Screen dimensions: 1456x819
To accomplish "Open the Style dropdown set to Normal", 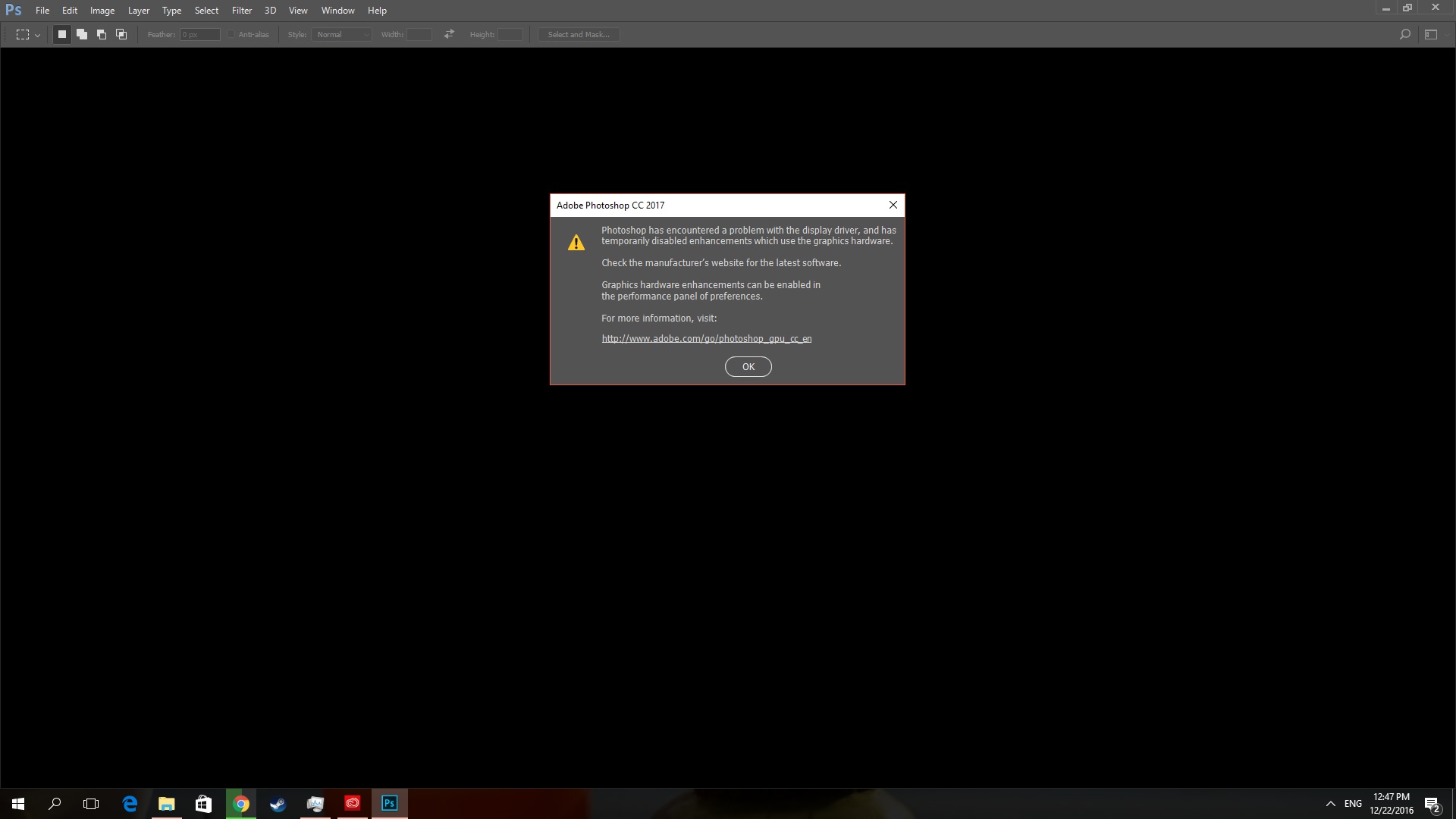I will [341, 34].
